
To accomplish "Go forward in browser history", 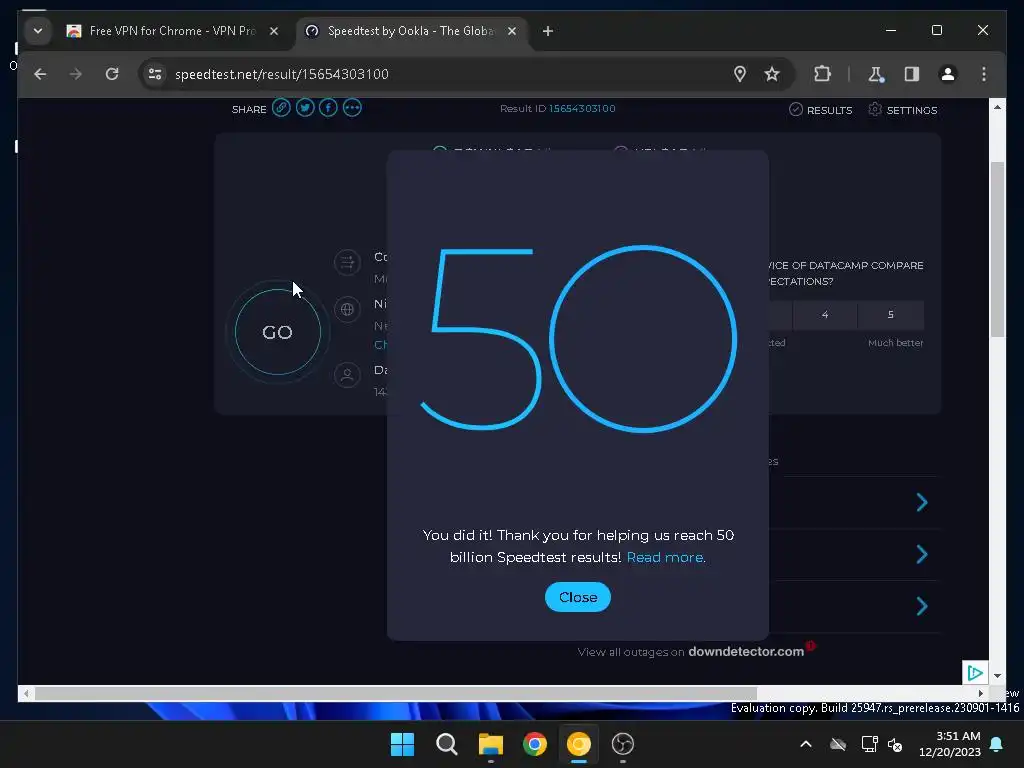I will click(76, 74).
